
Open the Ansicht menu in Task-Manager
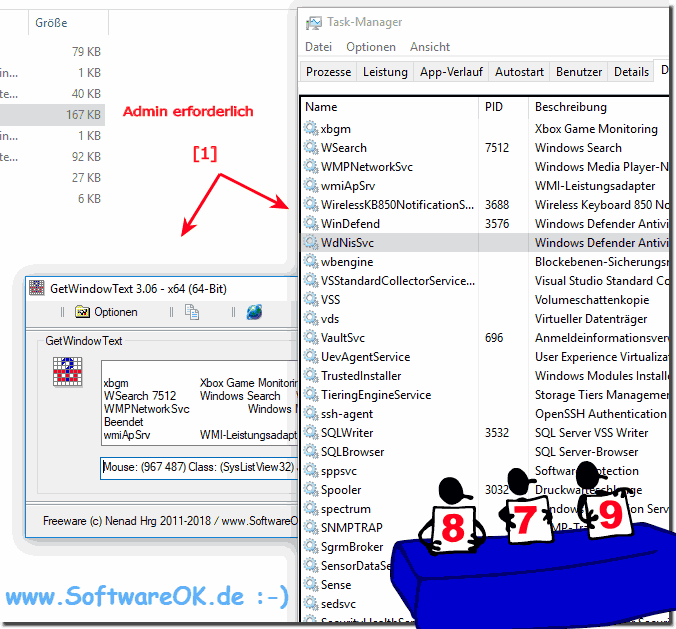click(x=430, y=47)
